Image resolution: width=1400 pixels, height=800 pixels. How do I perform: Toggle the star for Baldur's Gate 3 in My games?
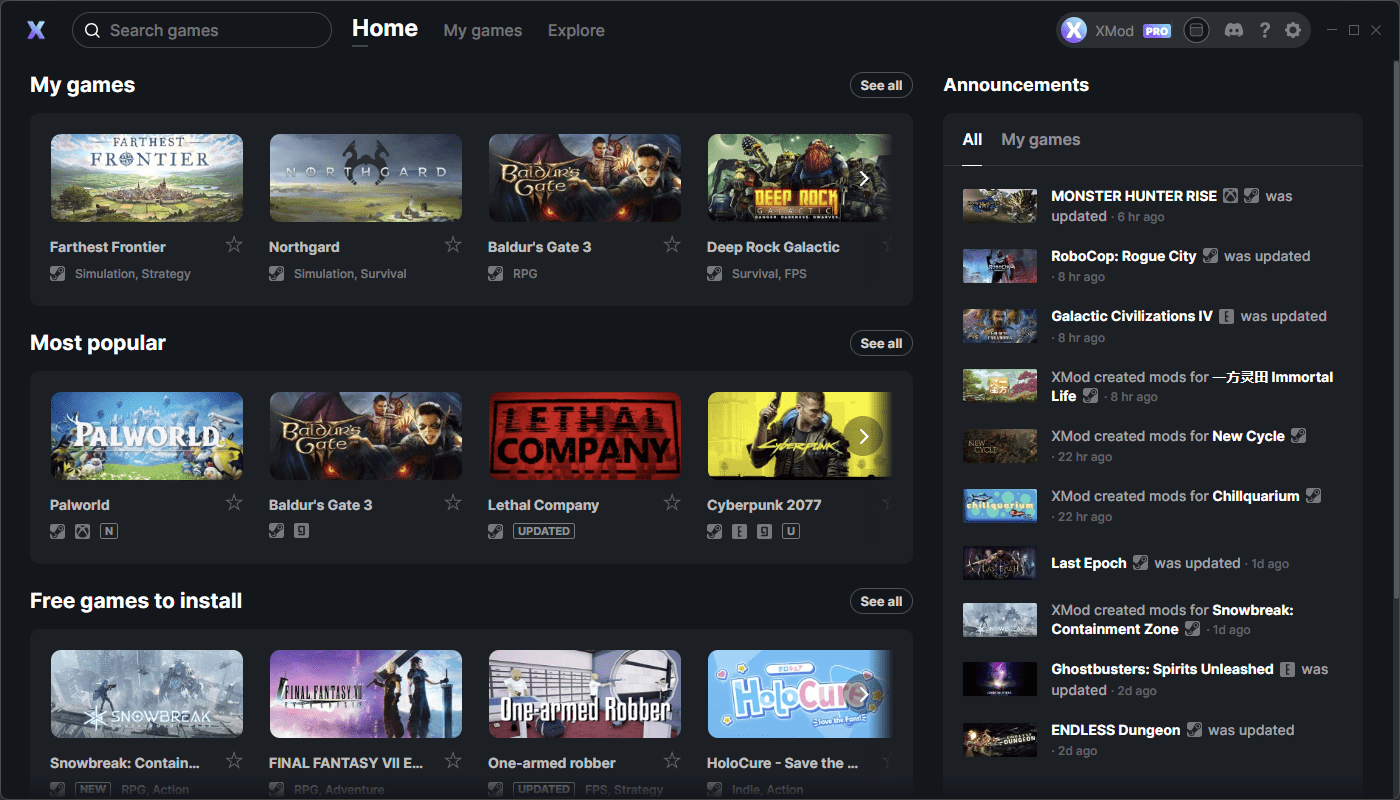click(672, 245)
